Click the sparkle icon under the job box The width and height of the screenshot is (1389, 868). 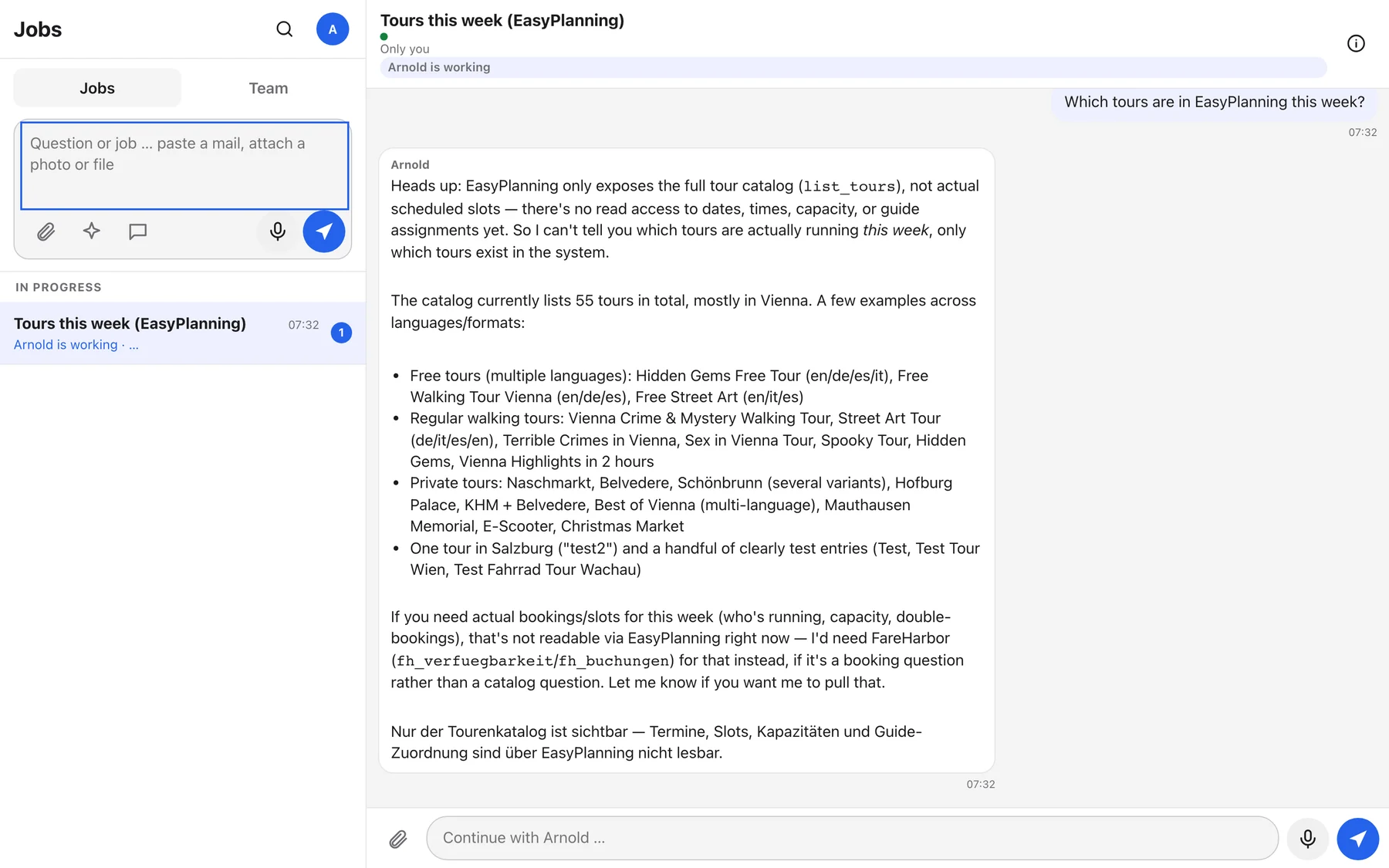(x=92, y=231)
